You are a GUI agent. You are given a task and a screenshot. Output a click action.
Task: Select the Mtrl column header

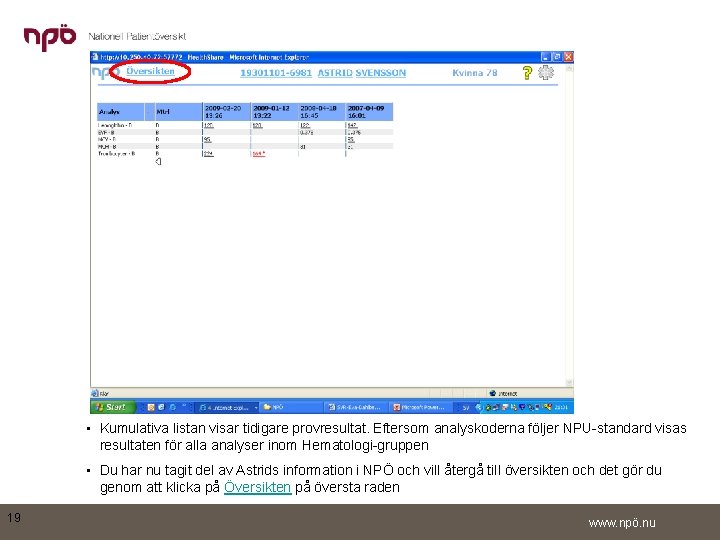(178, 112)
